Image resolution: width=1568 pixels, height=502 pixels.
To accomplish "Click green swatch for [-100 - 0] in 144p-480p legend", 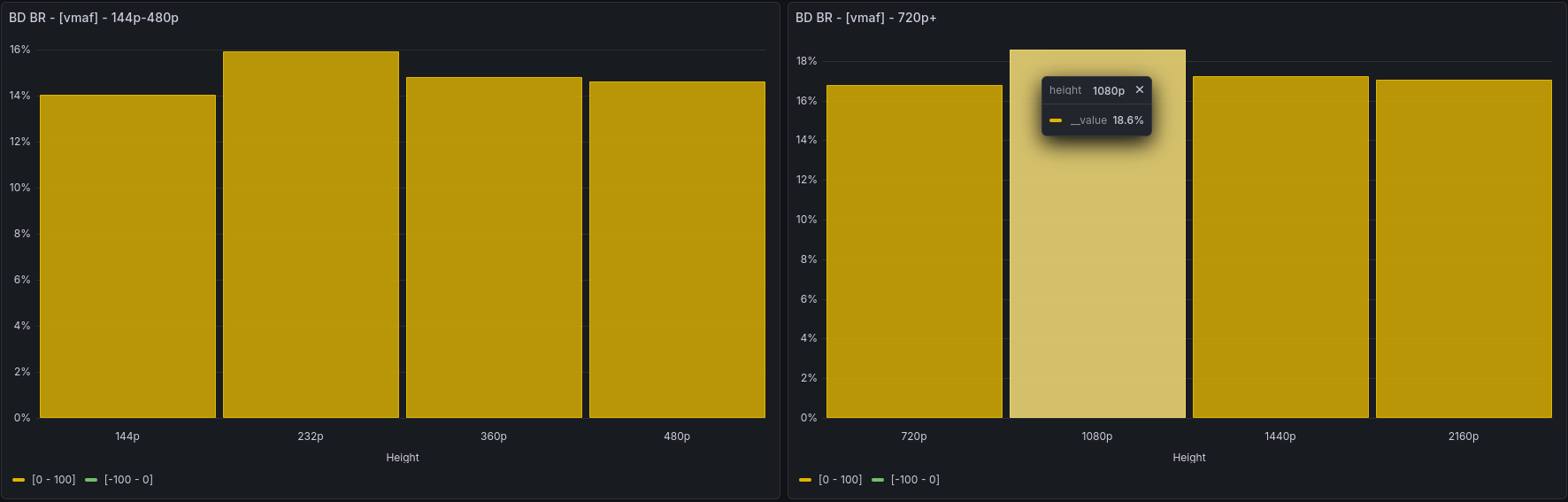I will 91,480.
